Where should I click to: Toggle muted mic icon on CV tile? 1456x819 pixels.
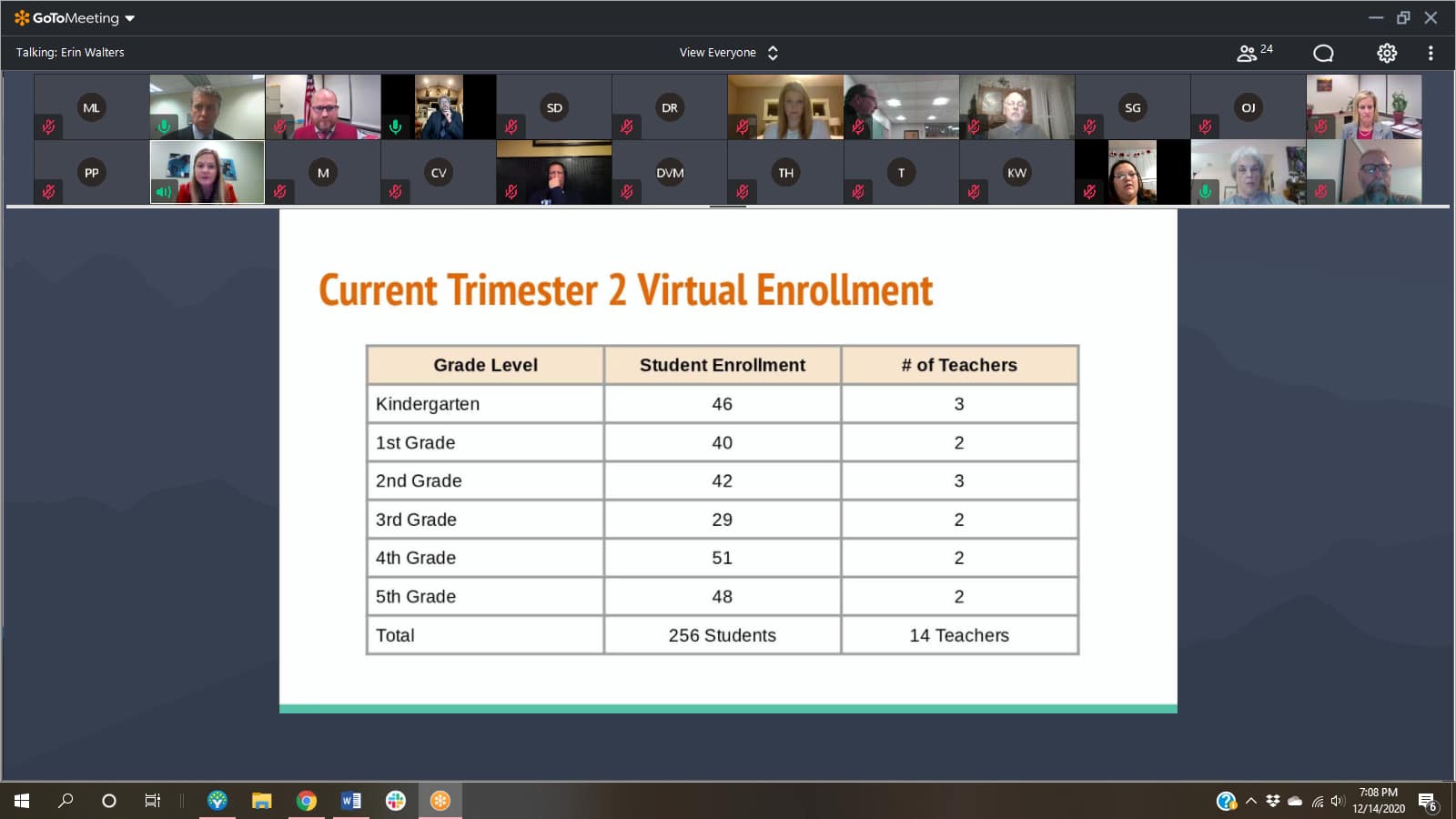point(395,191)
